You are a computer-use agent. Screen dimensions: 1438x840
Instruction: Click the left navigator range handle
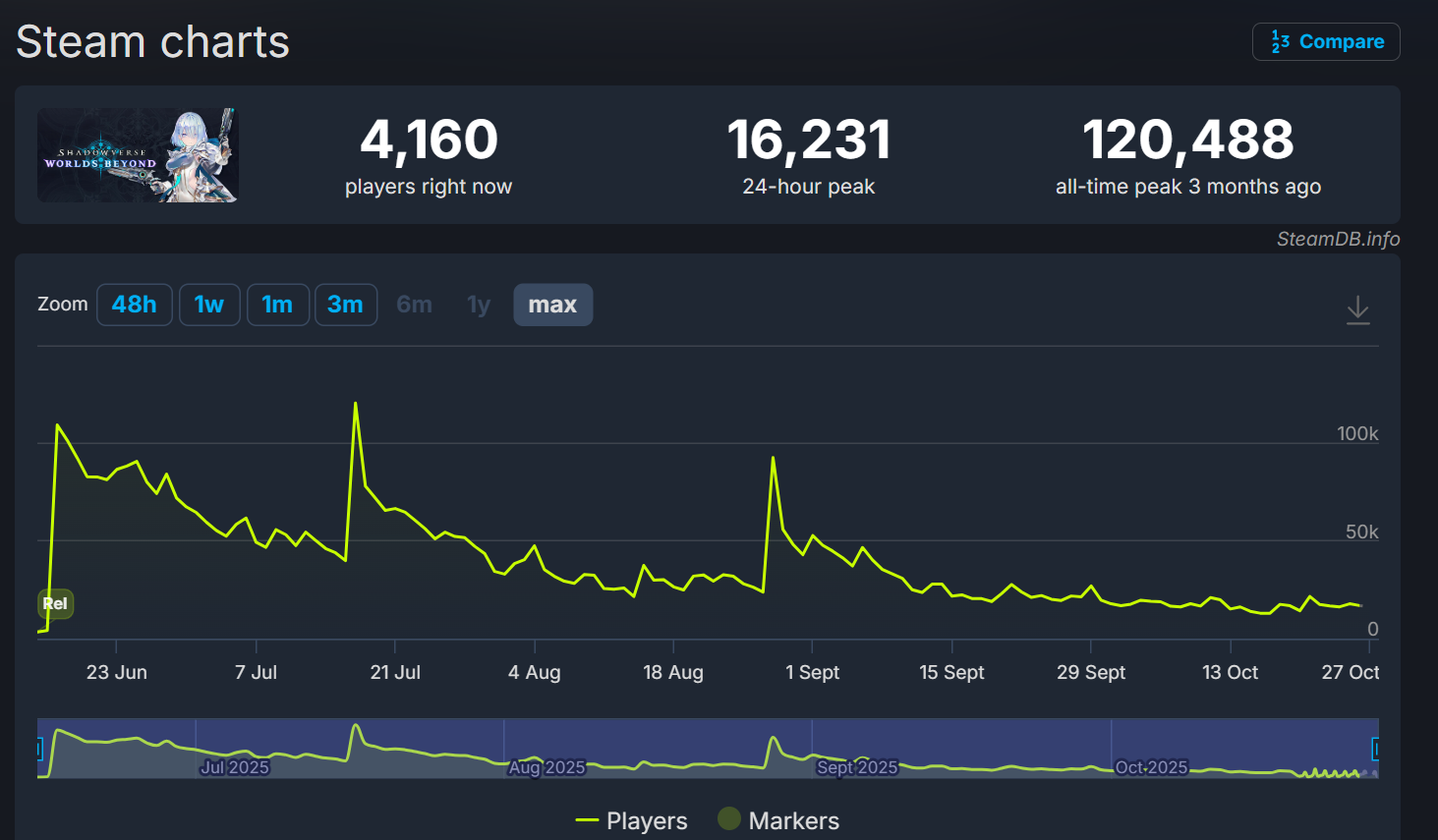[39, 749]
